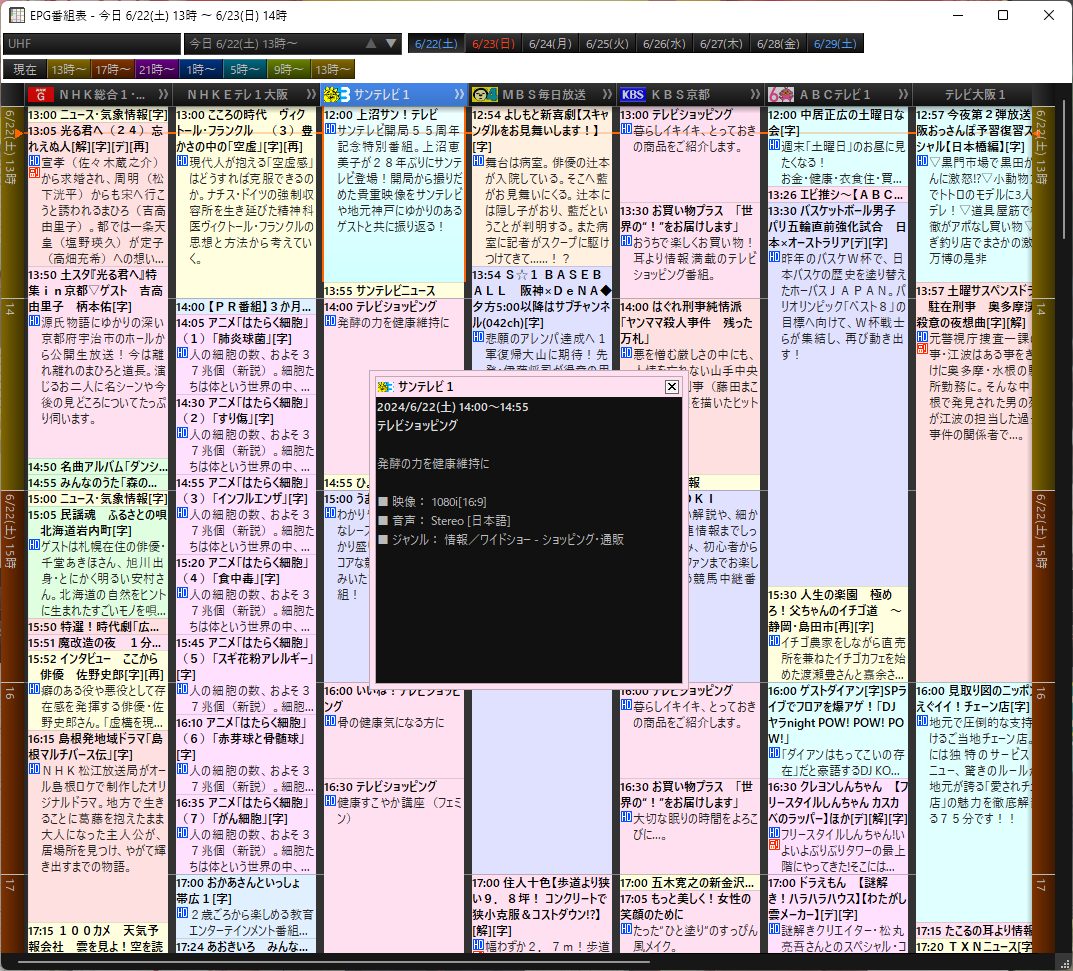
Task: Click the HD icon beside 週末「土曜日」のお昼に
Action: pos(774,144)
